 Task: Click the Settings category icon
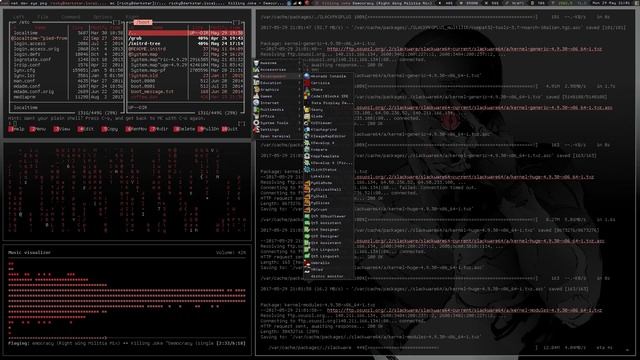[x=256, y=129]
